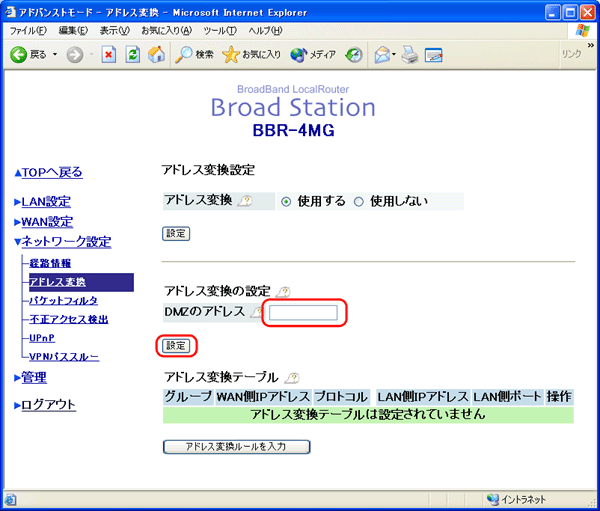Open the メディア media toolbar button

coord(313,55)
